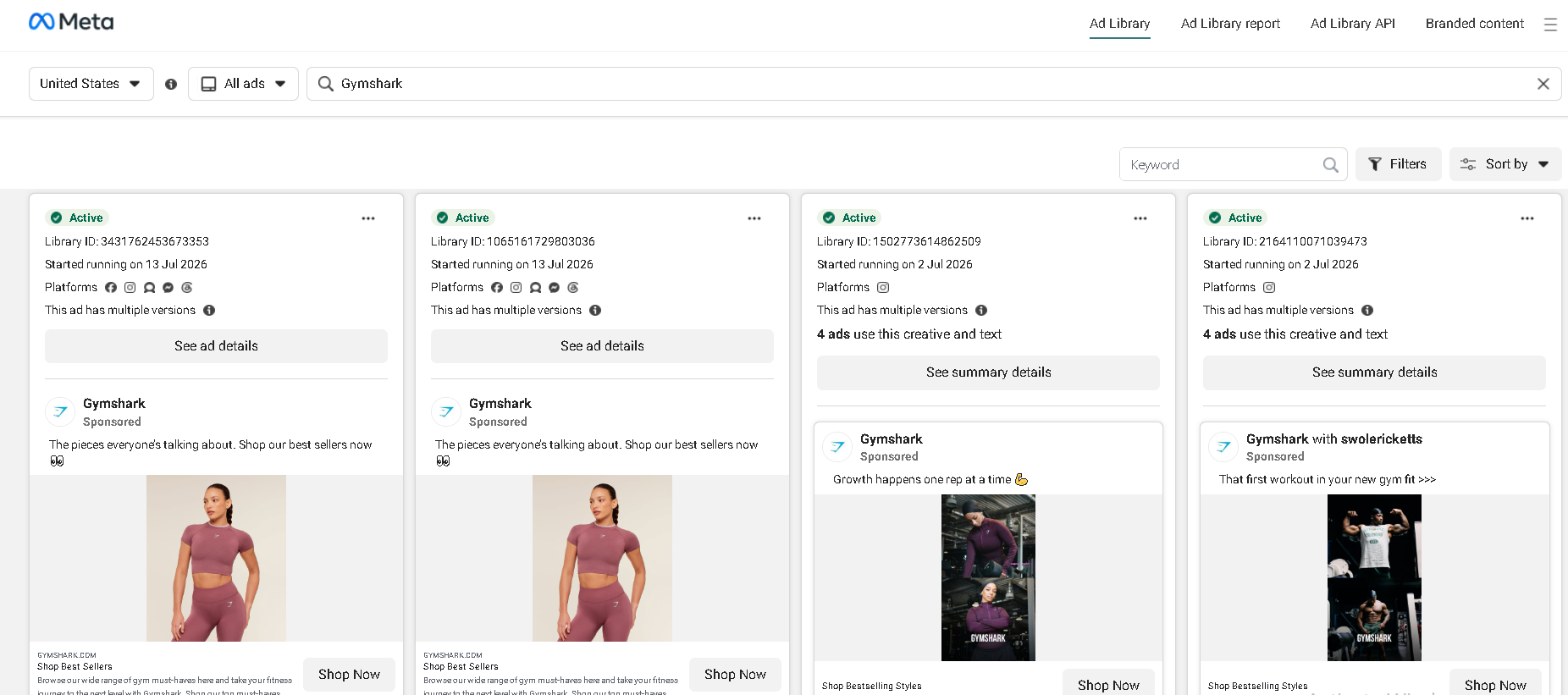Click 'Gymshark with swolericketts' advertiser name
The image size is (1568, 695).
(x=1334, y=439)
